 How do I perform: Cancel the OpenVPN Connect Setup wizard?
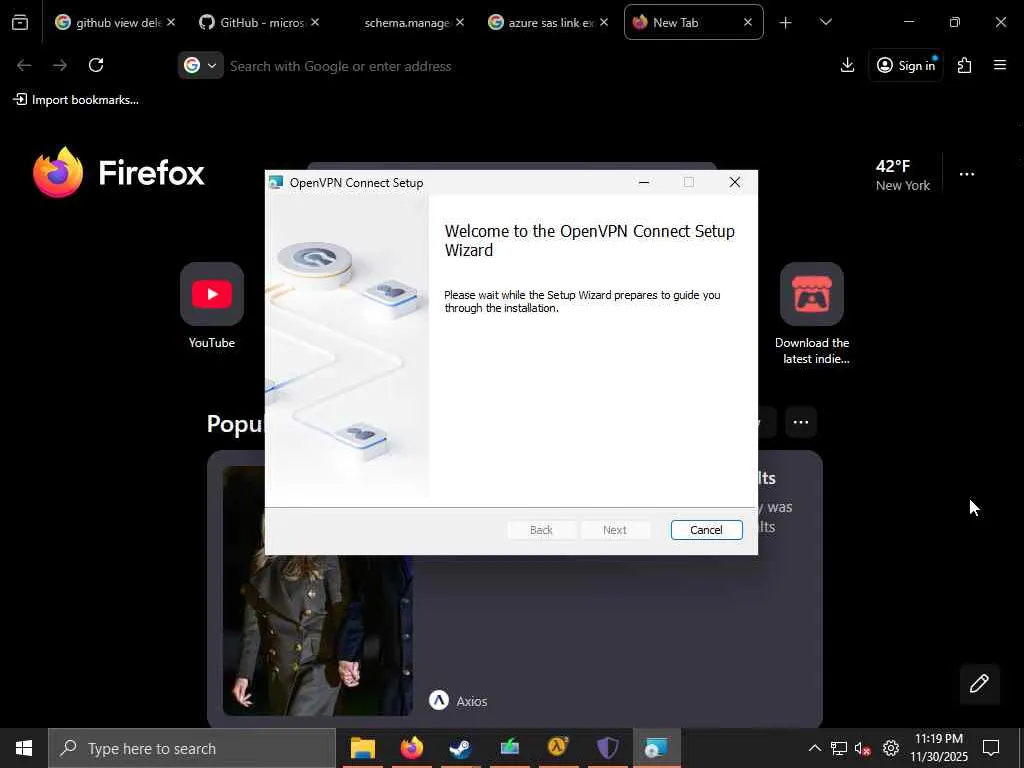click(706, 530)
